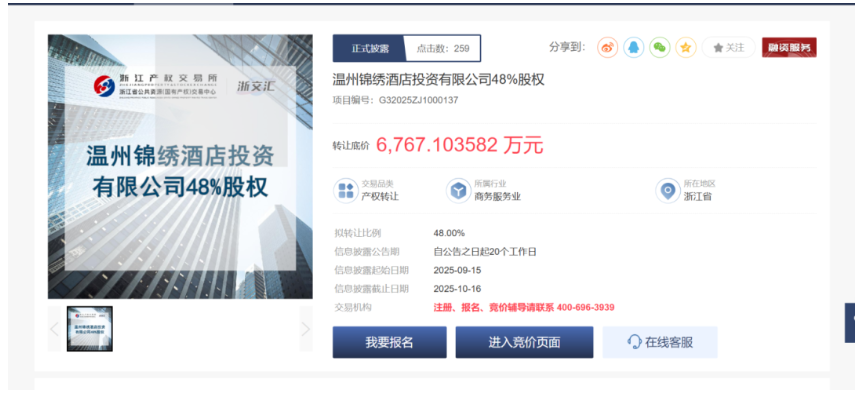This screenshot has height=396, width=858.
Task: Open the large project cover image
Action: click(180, 167)
